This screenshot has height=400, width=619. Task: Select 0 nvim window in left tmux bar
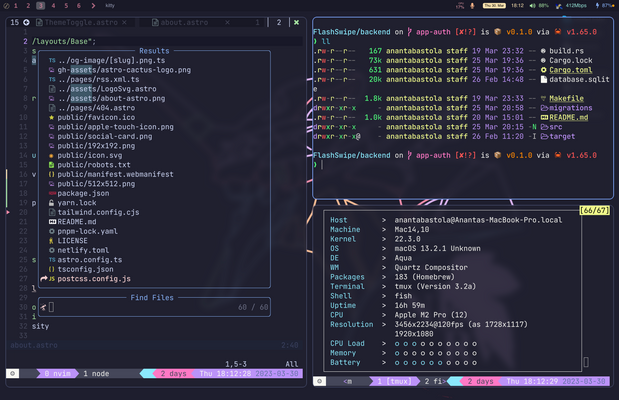coord(58,373)
